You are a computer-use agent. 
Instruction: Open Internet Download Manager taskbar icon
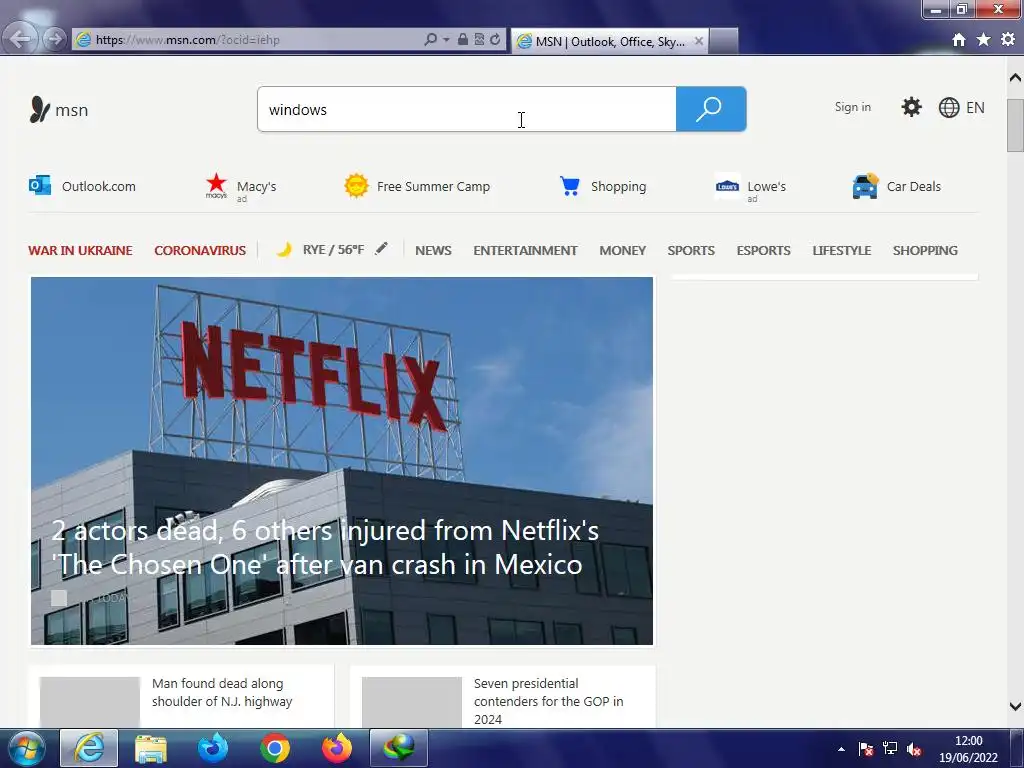399,748
